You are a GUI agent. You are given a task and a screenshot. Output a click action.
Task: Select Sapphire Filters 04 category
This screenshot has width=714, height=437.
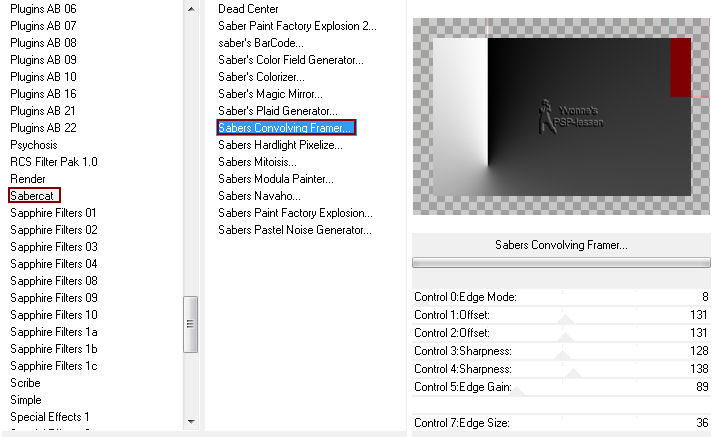click(x=54, y=264)
